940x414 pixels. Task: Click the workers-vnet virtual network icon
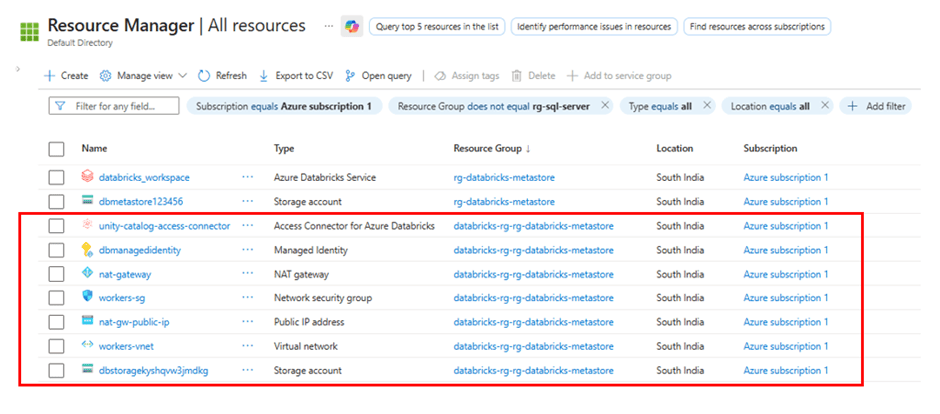(88, 346)
